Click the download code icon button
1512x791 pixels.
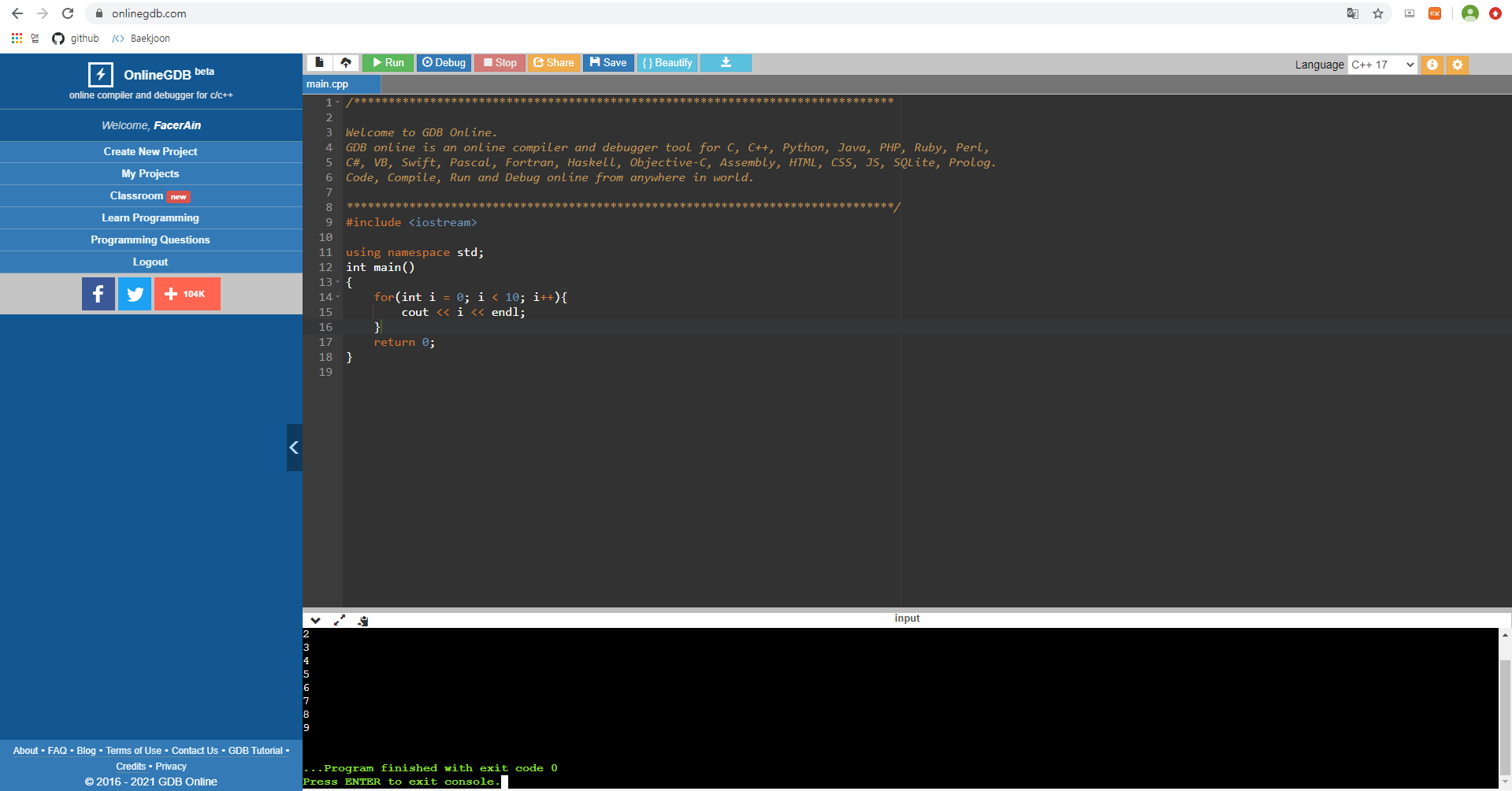click(x=726, y=63)
